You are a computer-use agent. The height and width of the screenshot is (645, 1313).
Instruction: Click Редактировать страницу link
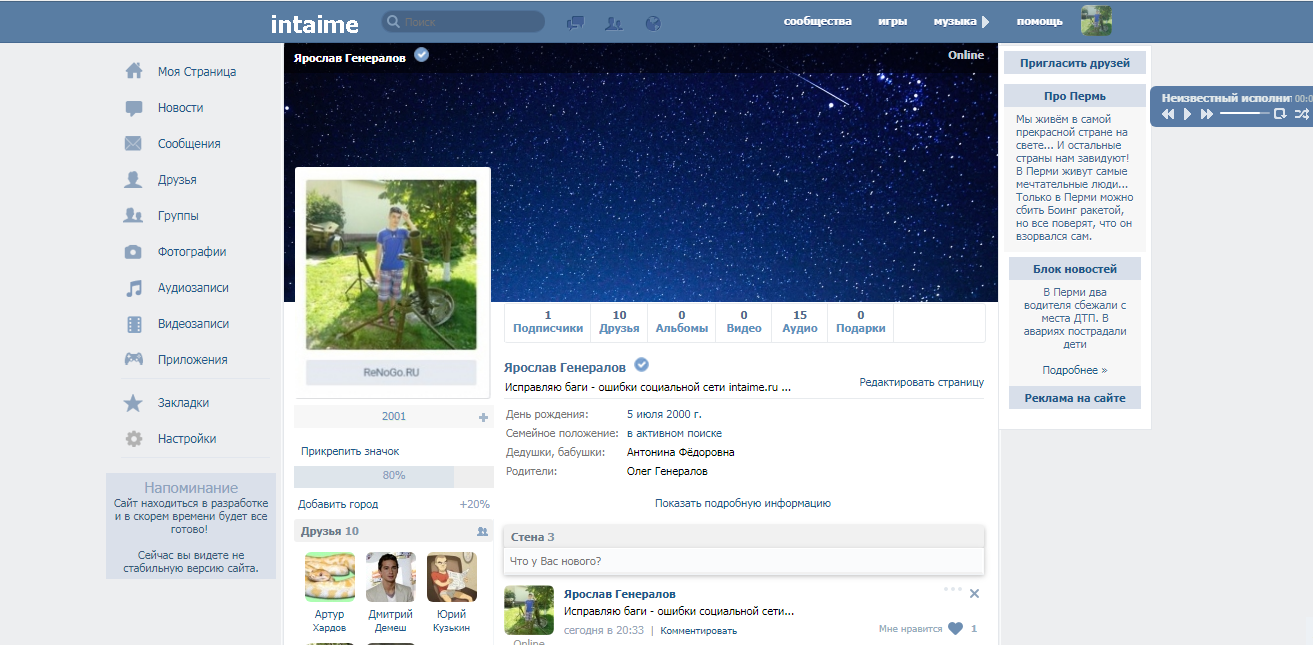point(922,382)
